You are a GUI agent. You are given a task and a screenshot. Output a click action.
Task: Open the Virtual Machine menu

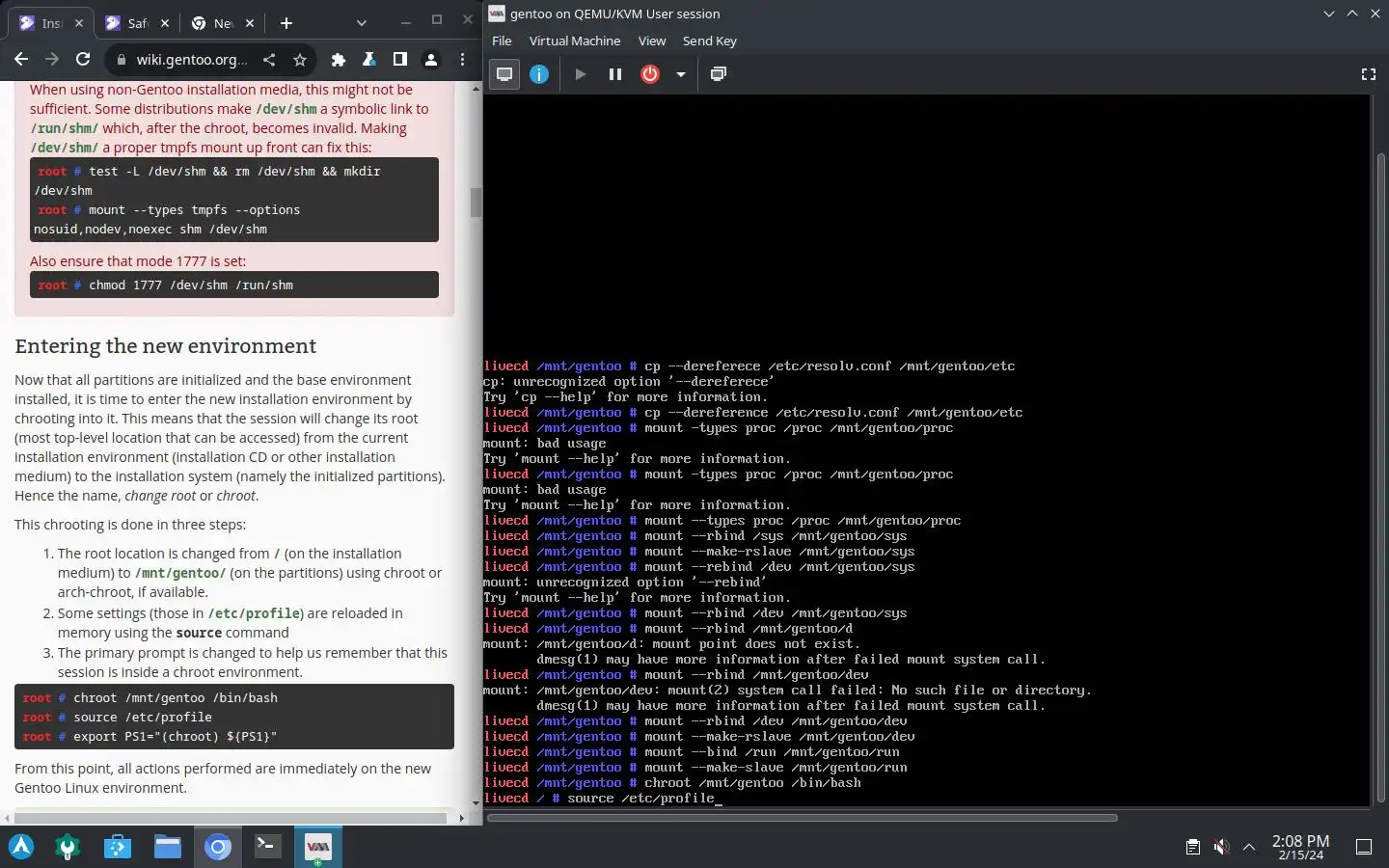[x=575, y=41]
